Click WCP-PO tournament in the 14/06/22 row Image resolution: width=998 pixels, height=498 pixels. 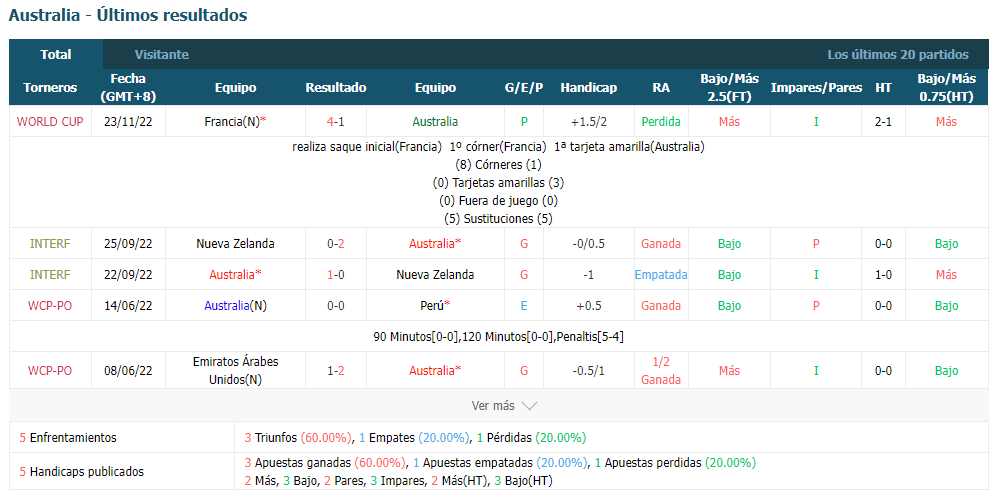(50, 306)
